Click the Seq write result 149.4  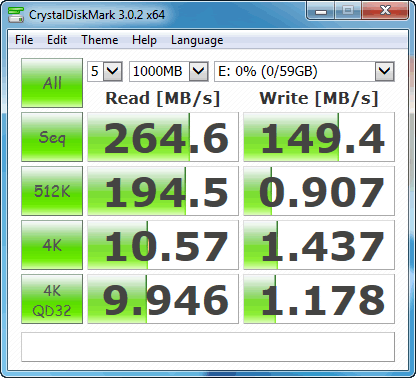pyautogui.click(x=319, y=137)
